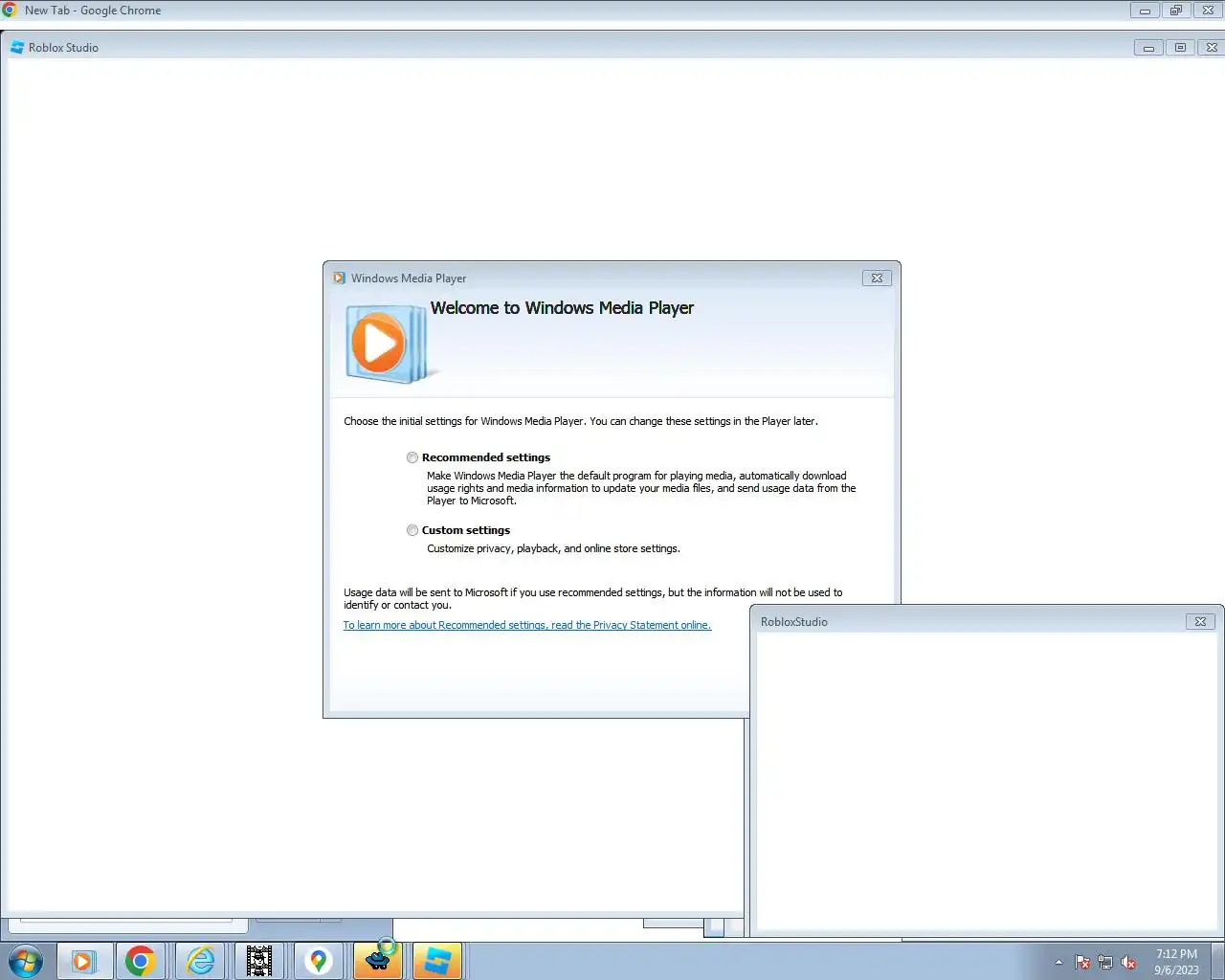Open Windows Media Player from the taskbar
The height and width of the screenshot is (980, 1225).
coord(83,961)
